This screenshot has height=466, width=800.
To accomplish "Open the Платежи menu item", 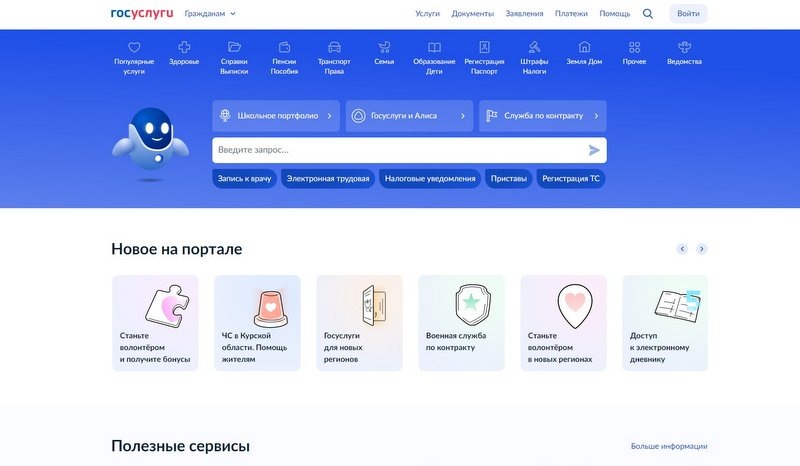I will (x=571, y=14).
